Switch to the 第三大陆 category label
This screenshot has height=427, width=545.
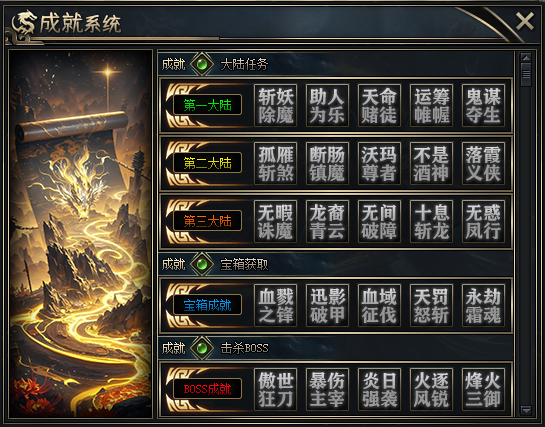(208, 221)
